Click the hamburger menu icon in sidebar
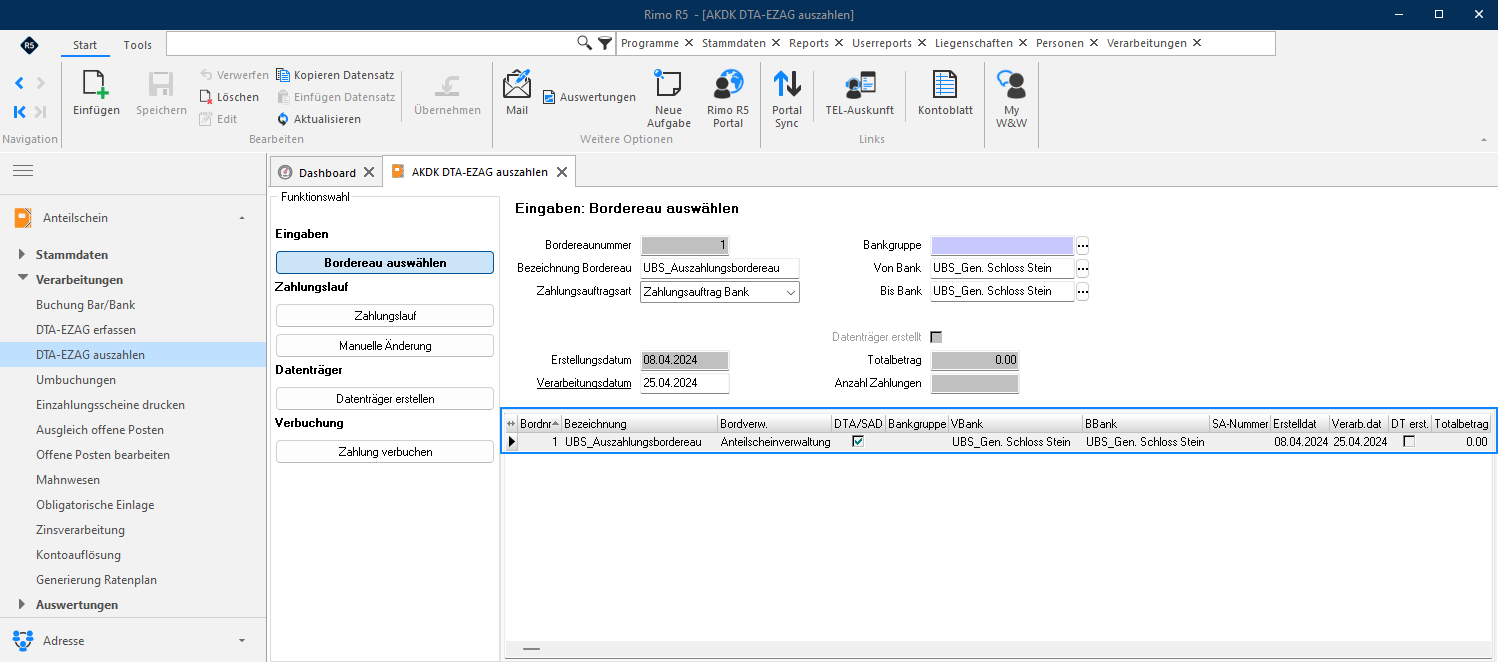The height and width of the screenshot is (662, 1498). (x=22, y=172)
